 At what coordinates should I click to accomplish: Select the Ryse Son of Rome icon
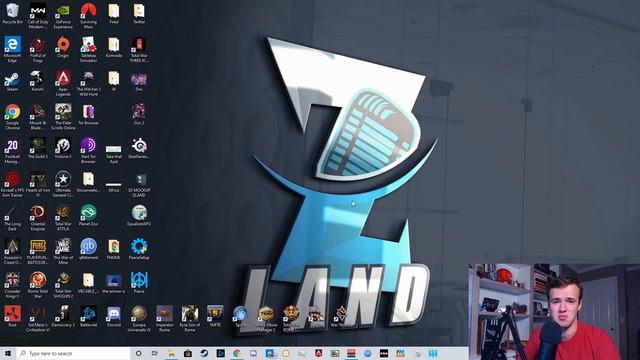189,319
